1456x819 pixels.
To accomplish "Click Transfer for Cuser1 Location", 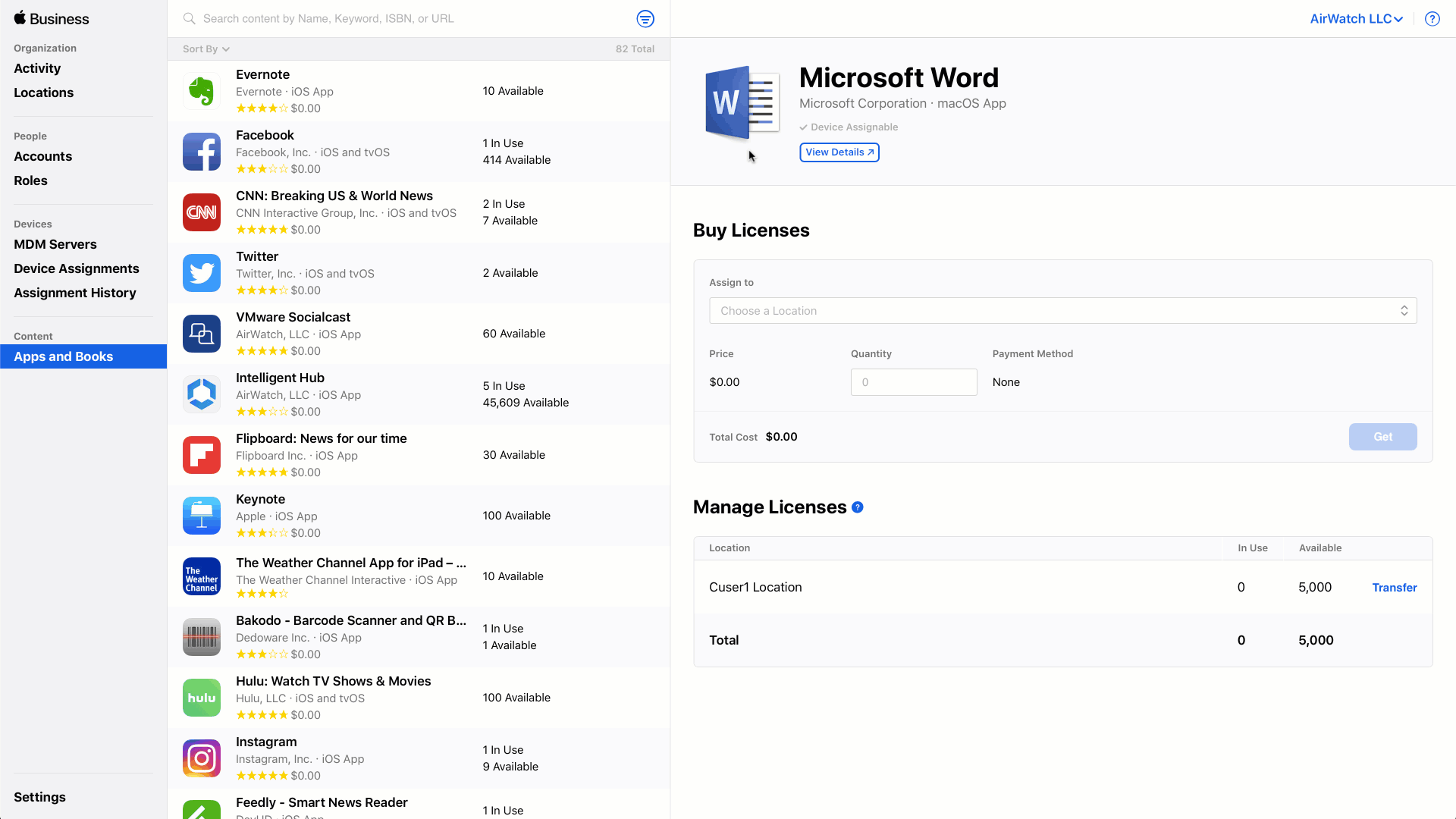I will click(x=1394, y=588).
